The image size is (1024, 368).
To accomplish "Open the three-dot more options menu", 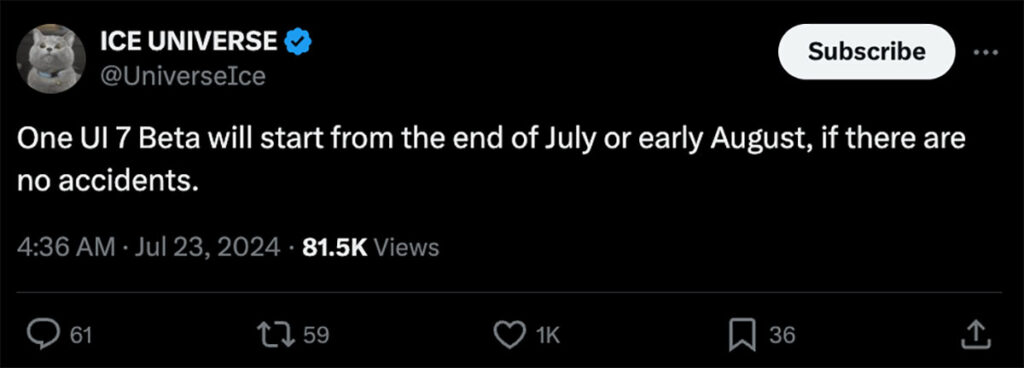I will (x=986, y=53).
